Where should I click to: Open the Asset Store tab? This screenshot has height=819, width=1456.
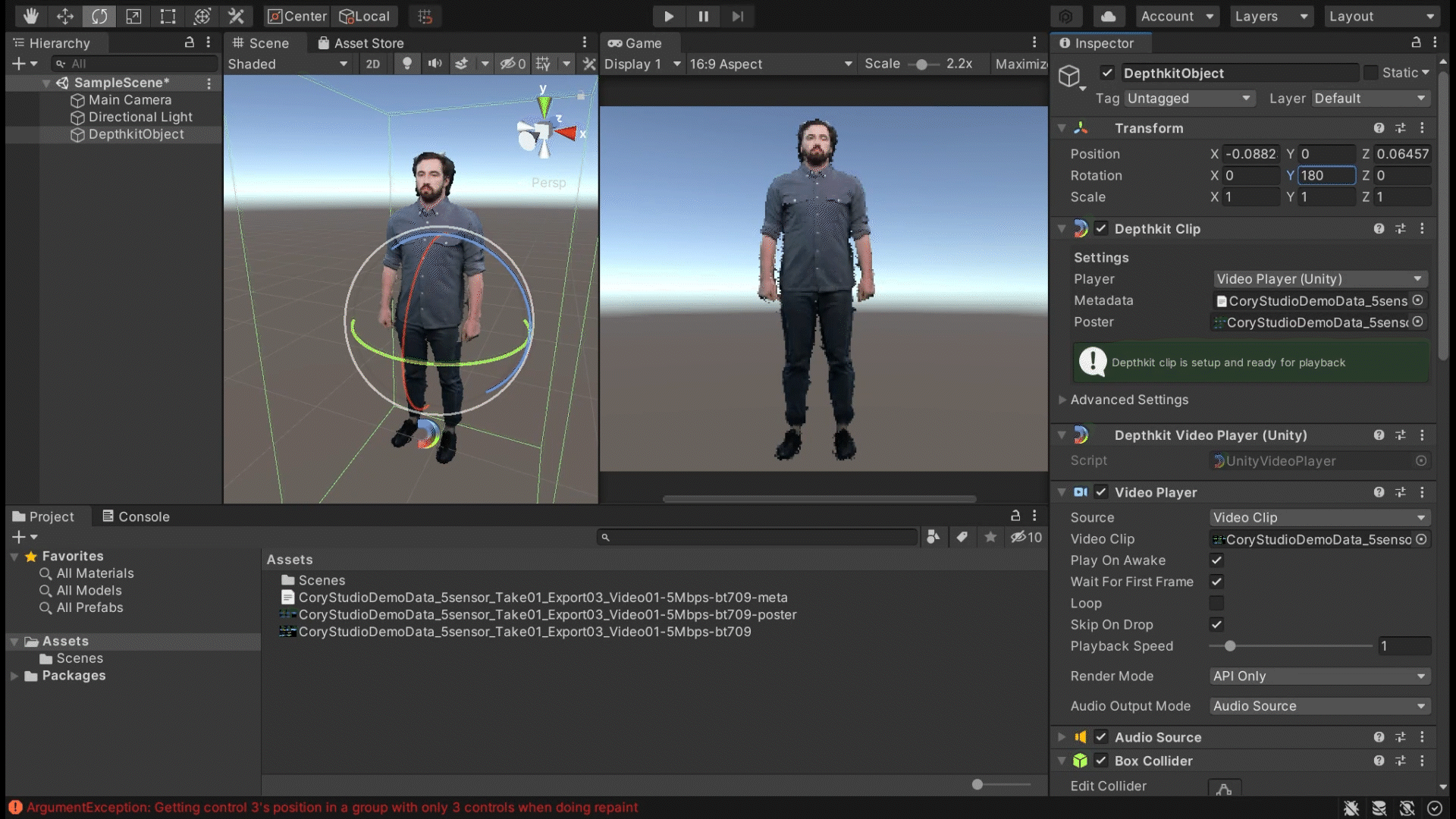pos(361,43)
